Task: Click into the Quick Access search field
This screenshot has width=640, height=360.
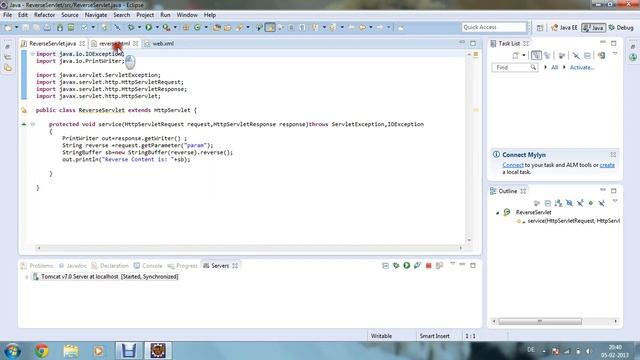Action: [494, 27]
